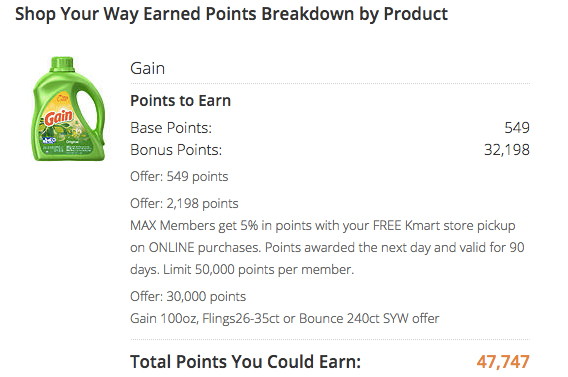
Task: Click the Offer: 549 points line
Action: (x=179, y=177)
